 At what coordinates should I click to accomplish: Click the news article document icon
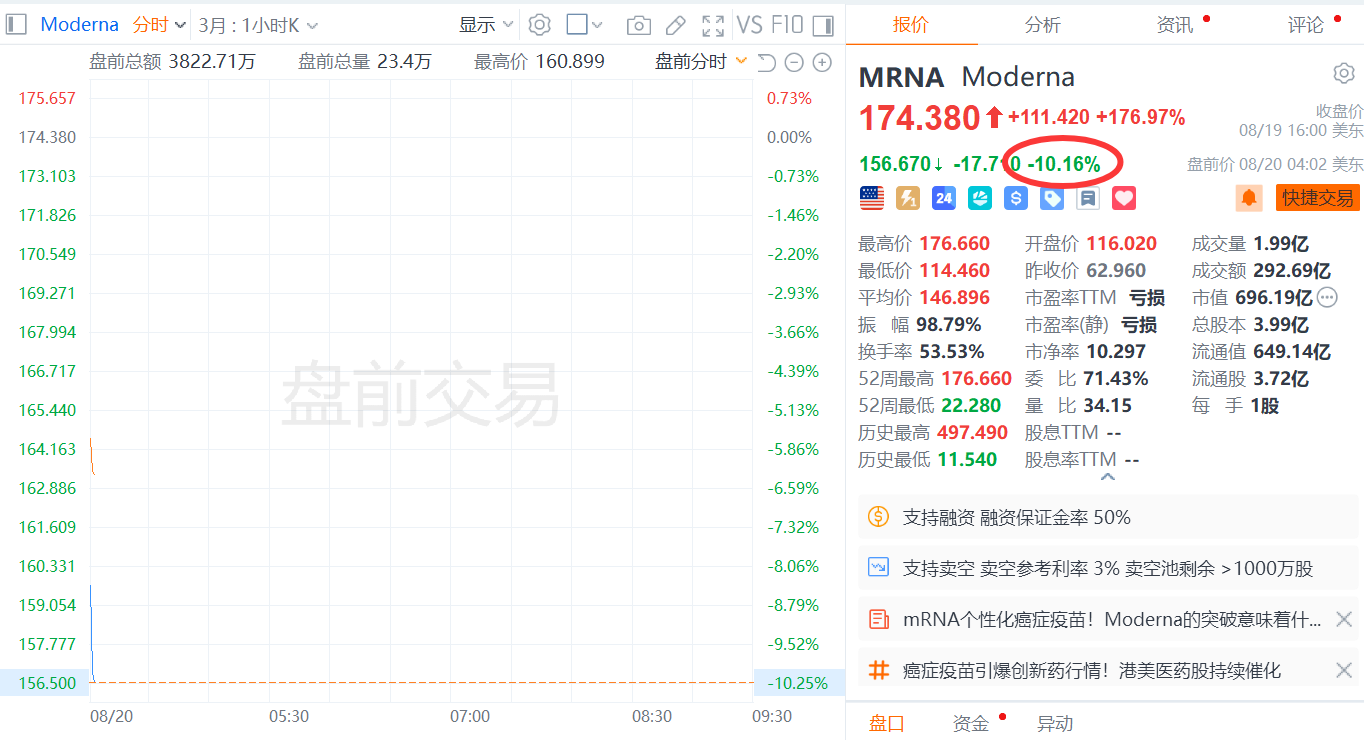878,619
